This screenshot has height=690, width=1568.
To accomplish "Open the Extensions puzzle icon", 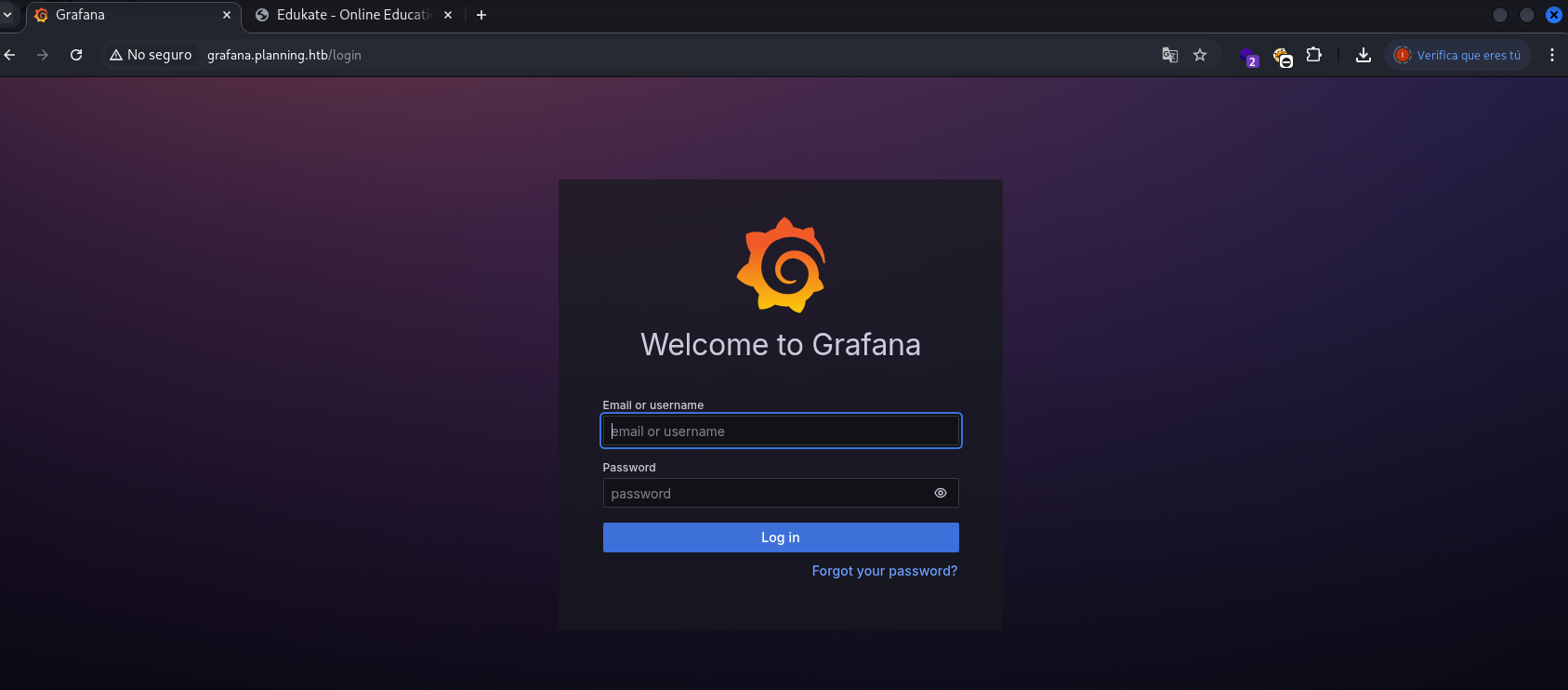I will point(1313,55).
